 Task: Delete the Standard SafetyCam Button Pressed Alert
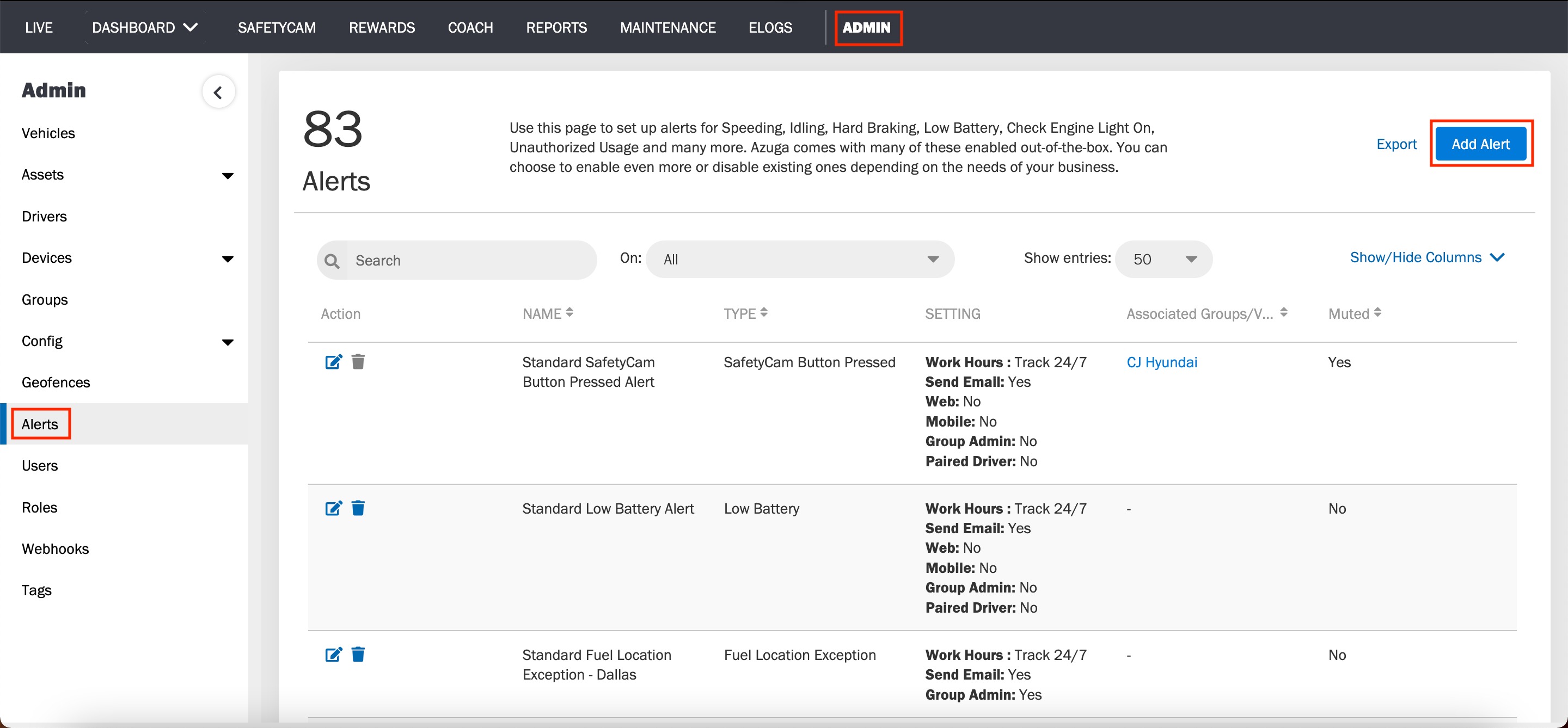click(358, 362)
